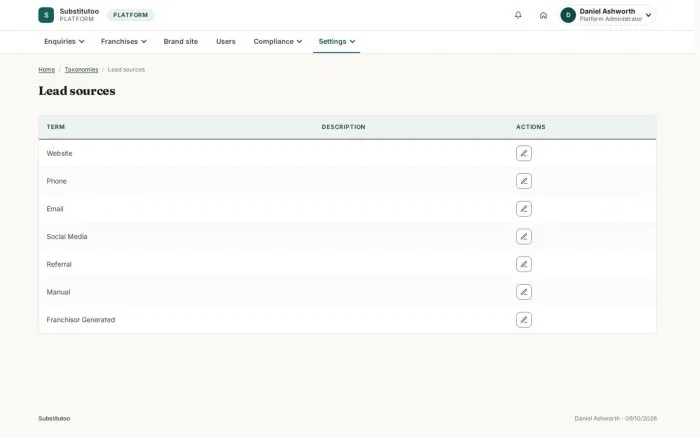The image size is (700, 438).
Task: Select the Franchisor Generated term text
Action: coord(81,319)
